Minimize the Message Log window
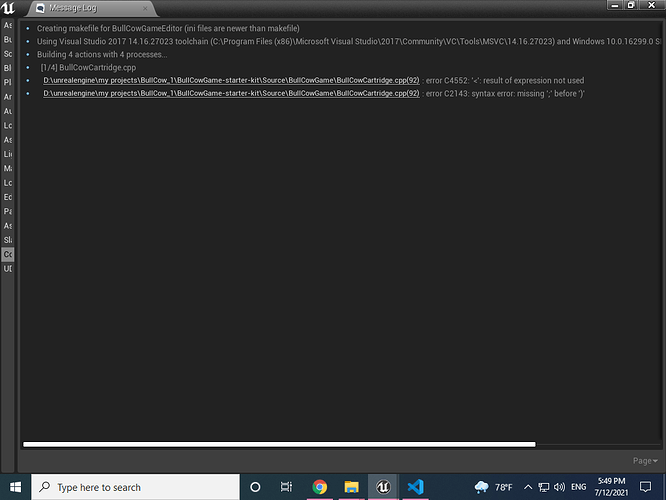Image resolution: width=666 pixels, height=500 pixels. (x=615, y=5)
